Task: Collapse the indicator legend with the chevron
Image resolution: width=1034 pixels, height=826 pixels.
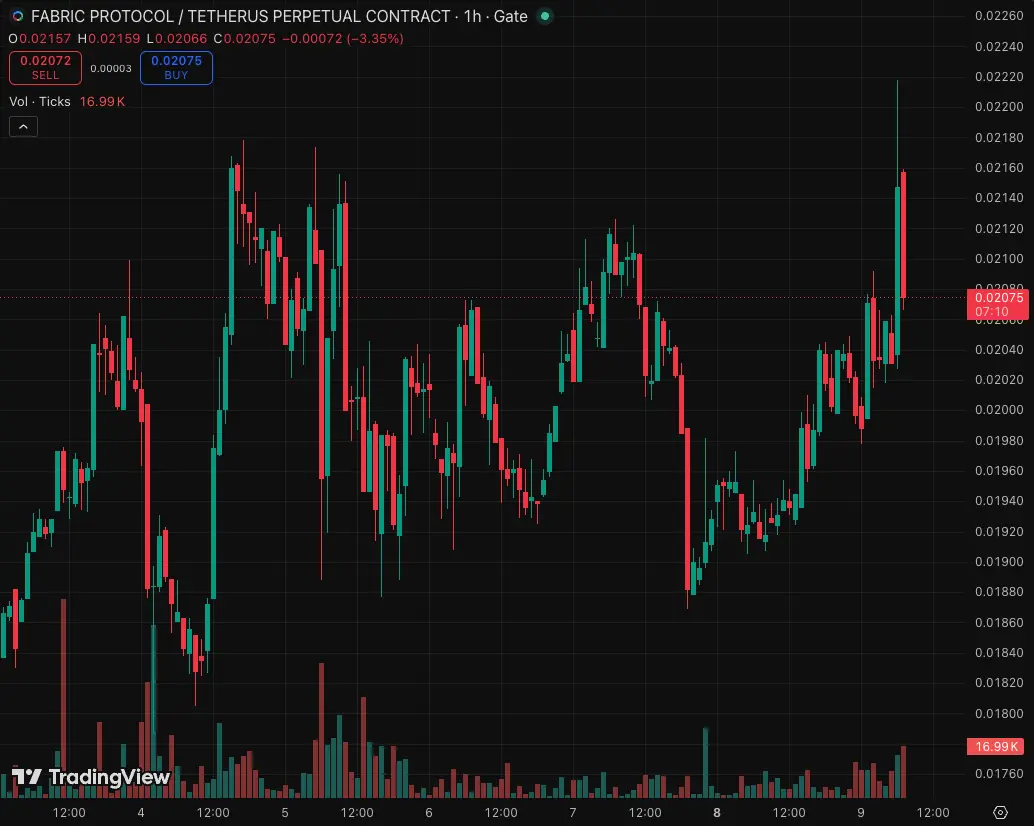Action: (x=23, y=127)
